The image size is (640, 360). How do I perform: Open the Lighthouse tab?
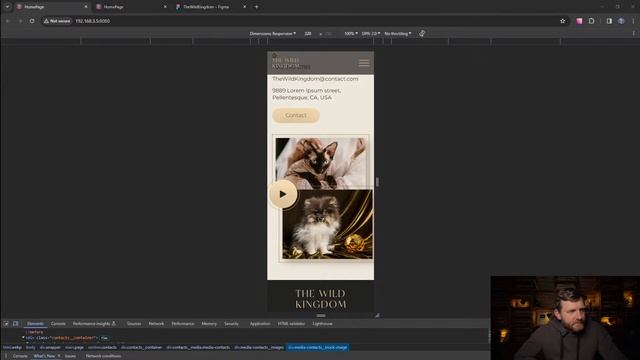322,324
